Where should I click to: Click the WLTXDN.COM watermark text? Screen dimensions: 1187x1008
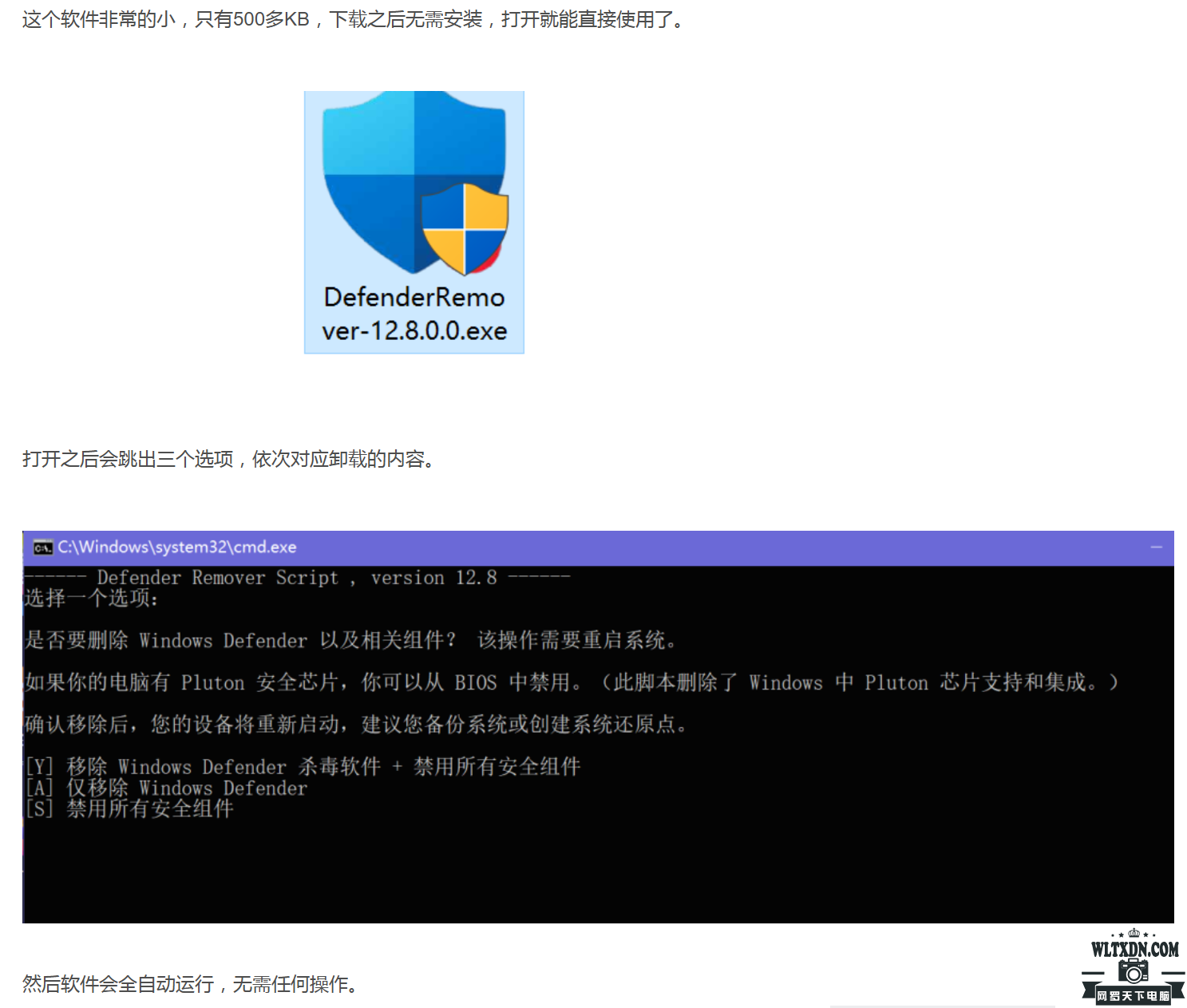(1134, 950)
